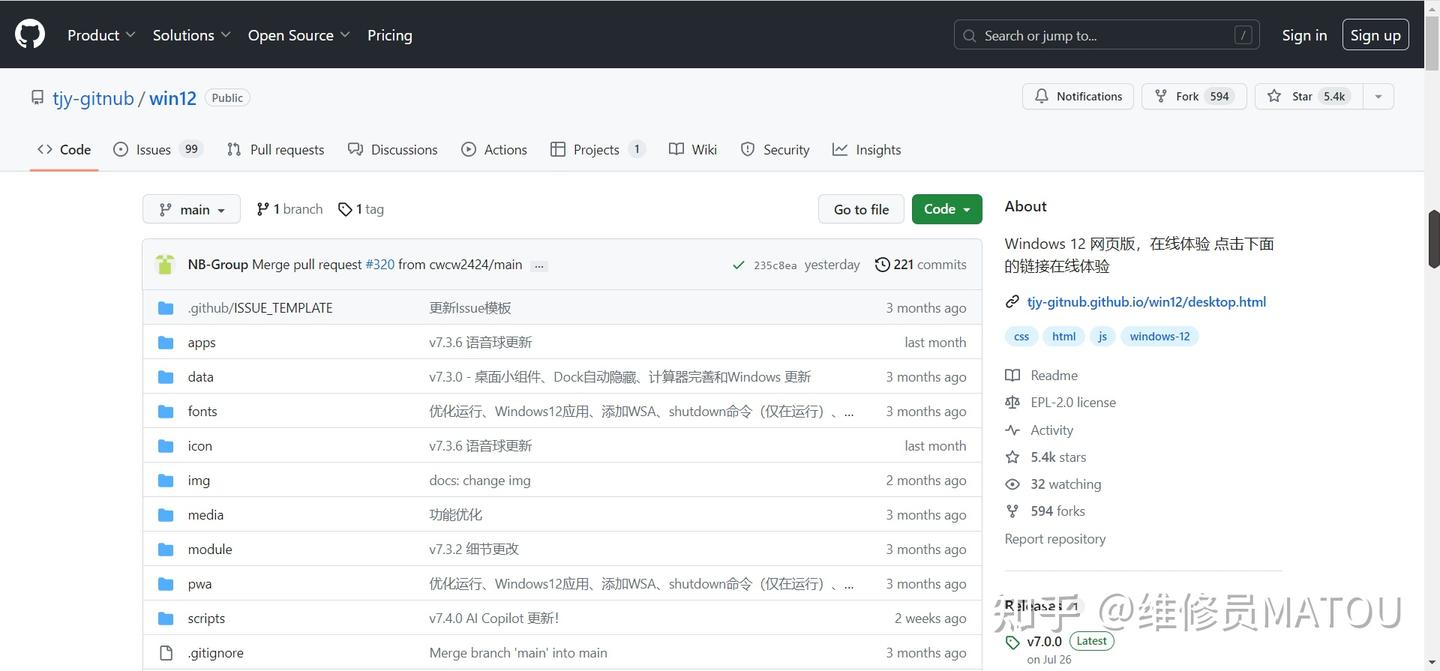This screenshot has height=671, width=1440.
Task: Check watchers via the eye icon
Action: coord(1012,484)
